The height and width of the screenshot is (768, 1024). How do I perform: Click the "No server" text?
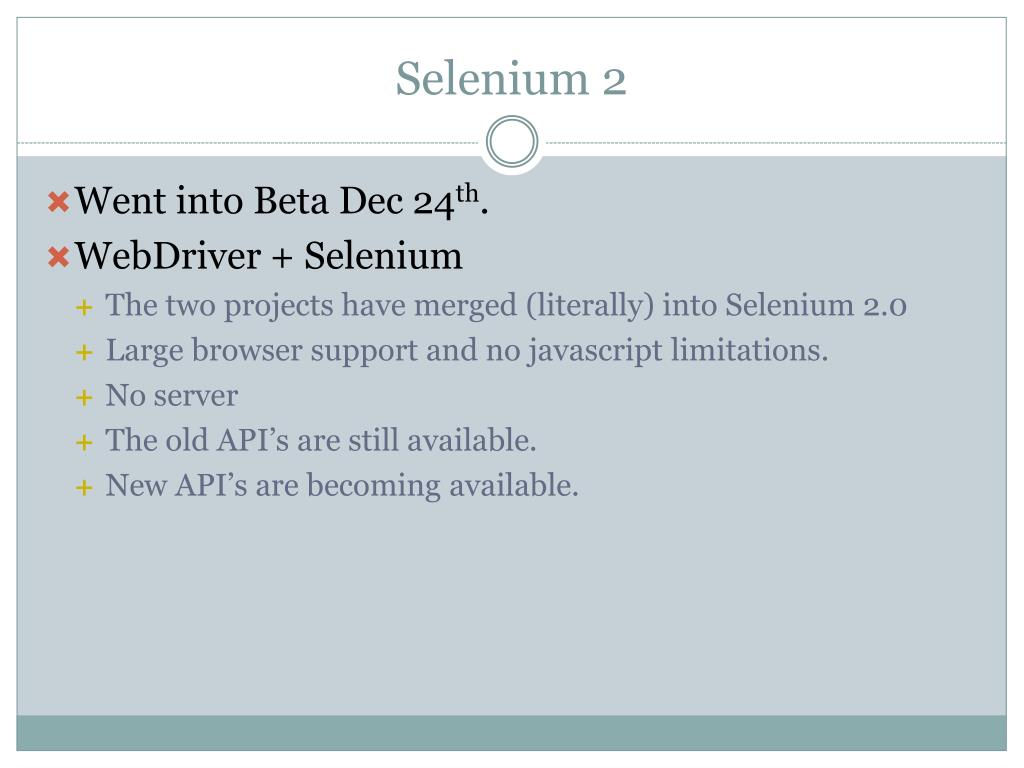(172, 396)
